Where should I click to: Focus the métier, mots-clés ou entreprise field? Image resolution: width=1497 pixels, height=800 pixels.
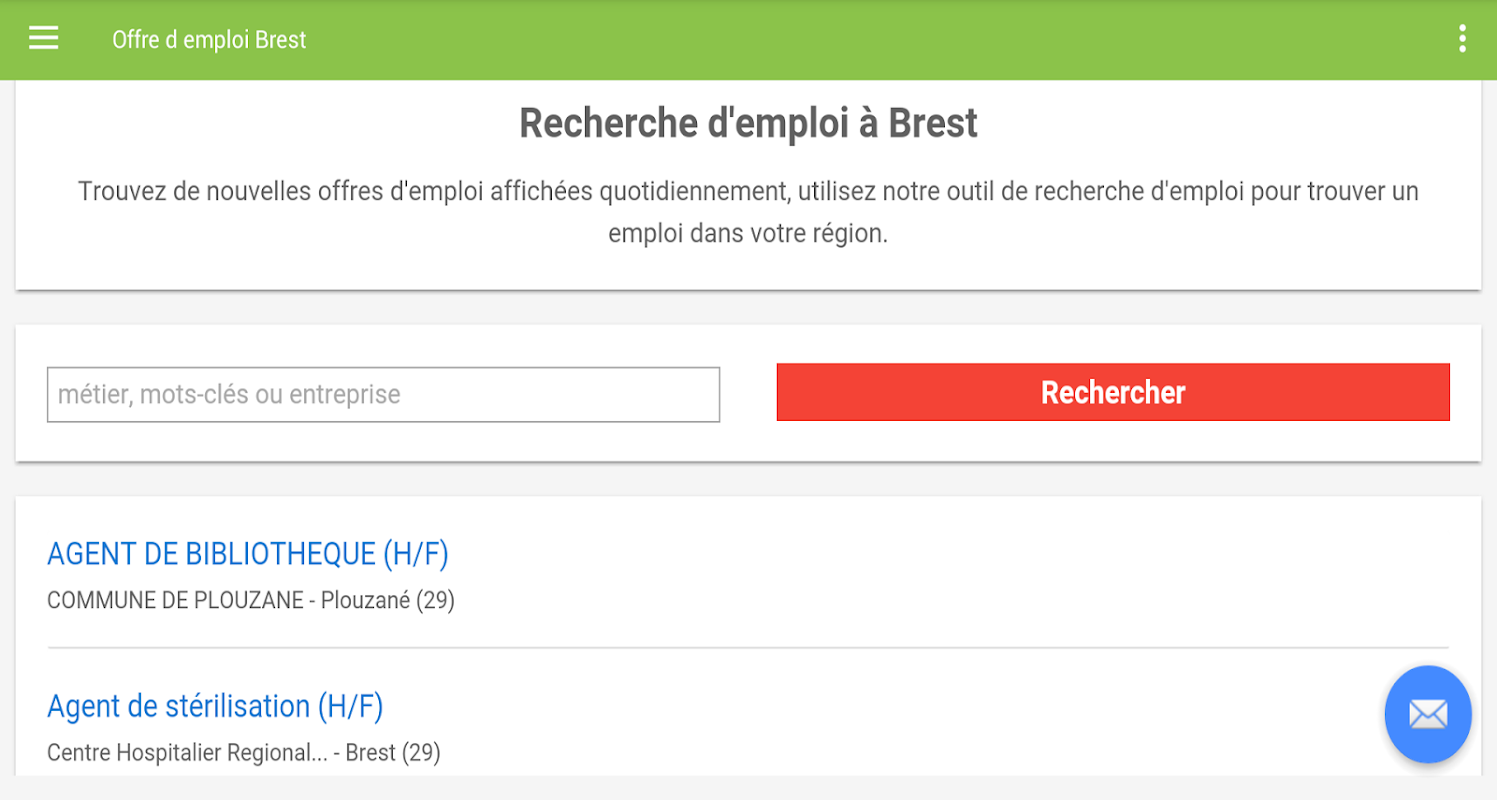383,394
